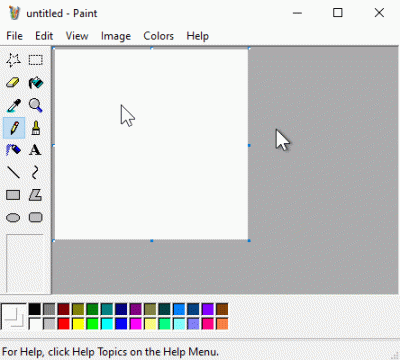Pick the white color swatch in palette
The image size is (400, 360).
pyautogui.click(x=35, y=324)
